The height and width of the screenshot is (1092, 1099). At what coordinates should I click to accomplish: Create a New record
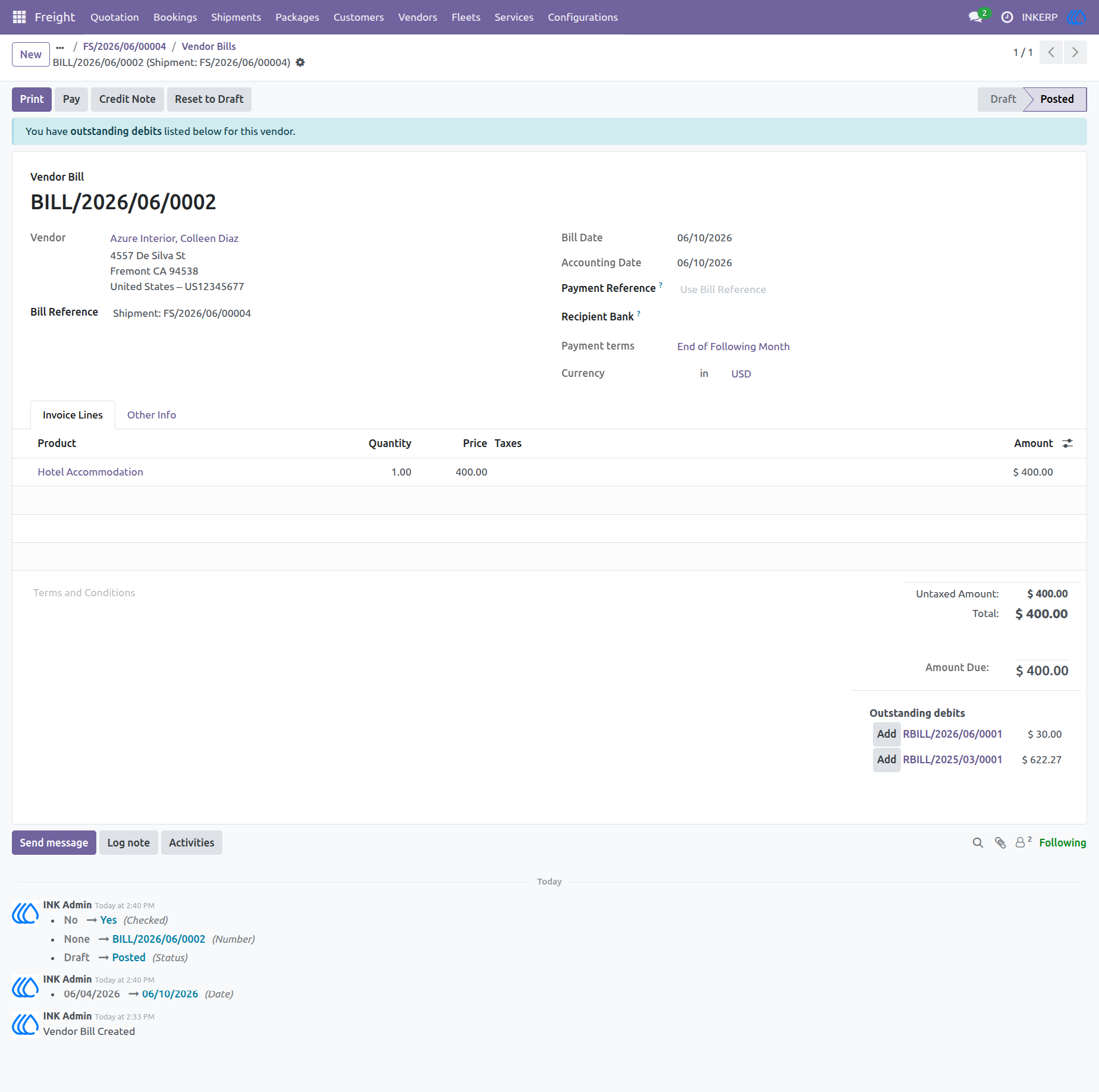(31, 55)
